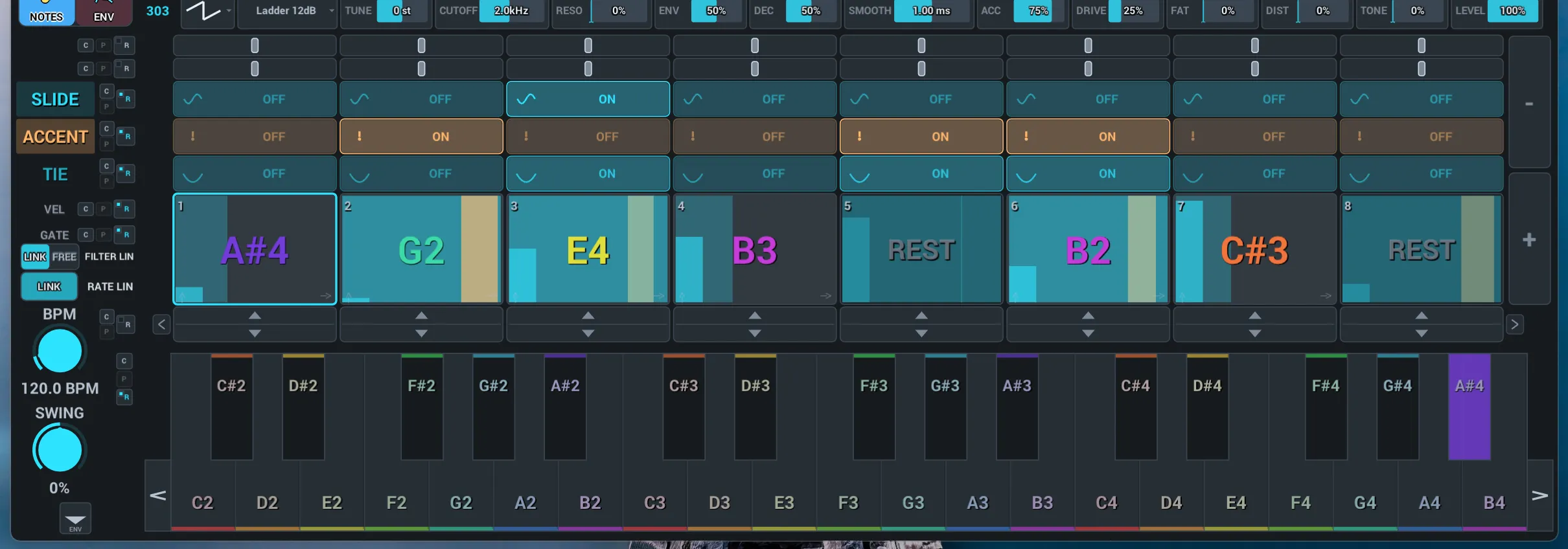Go to previous step page arrow
Image resolution: width=1568 pixels, height=549 pixels.
pos(161,324)
